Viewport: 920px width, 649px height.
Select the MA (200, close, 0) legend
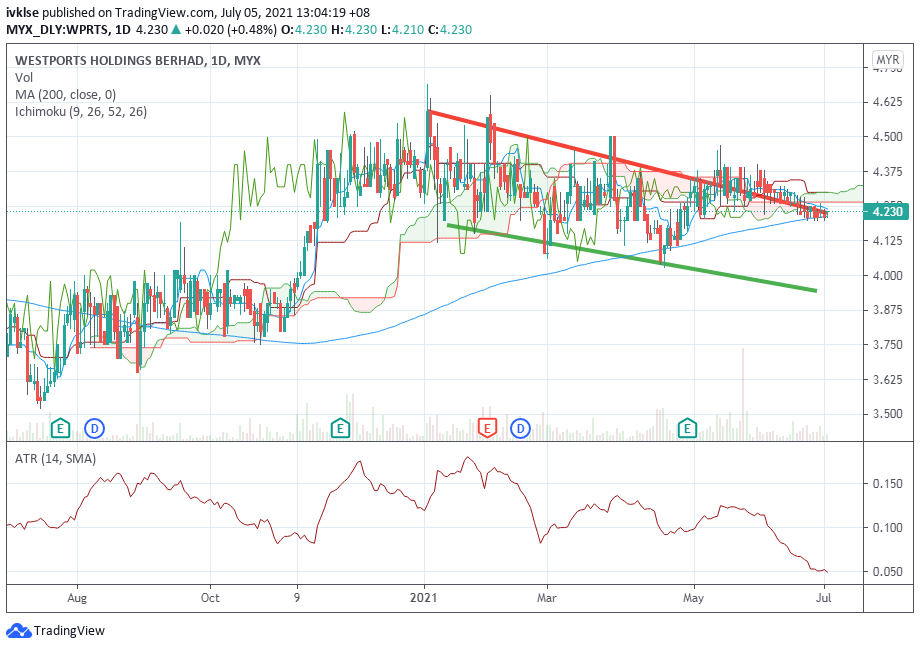(x=66, y=94)
